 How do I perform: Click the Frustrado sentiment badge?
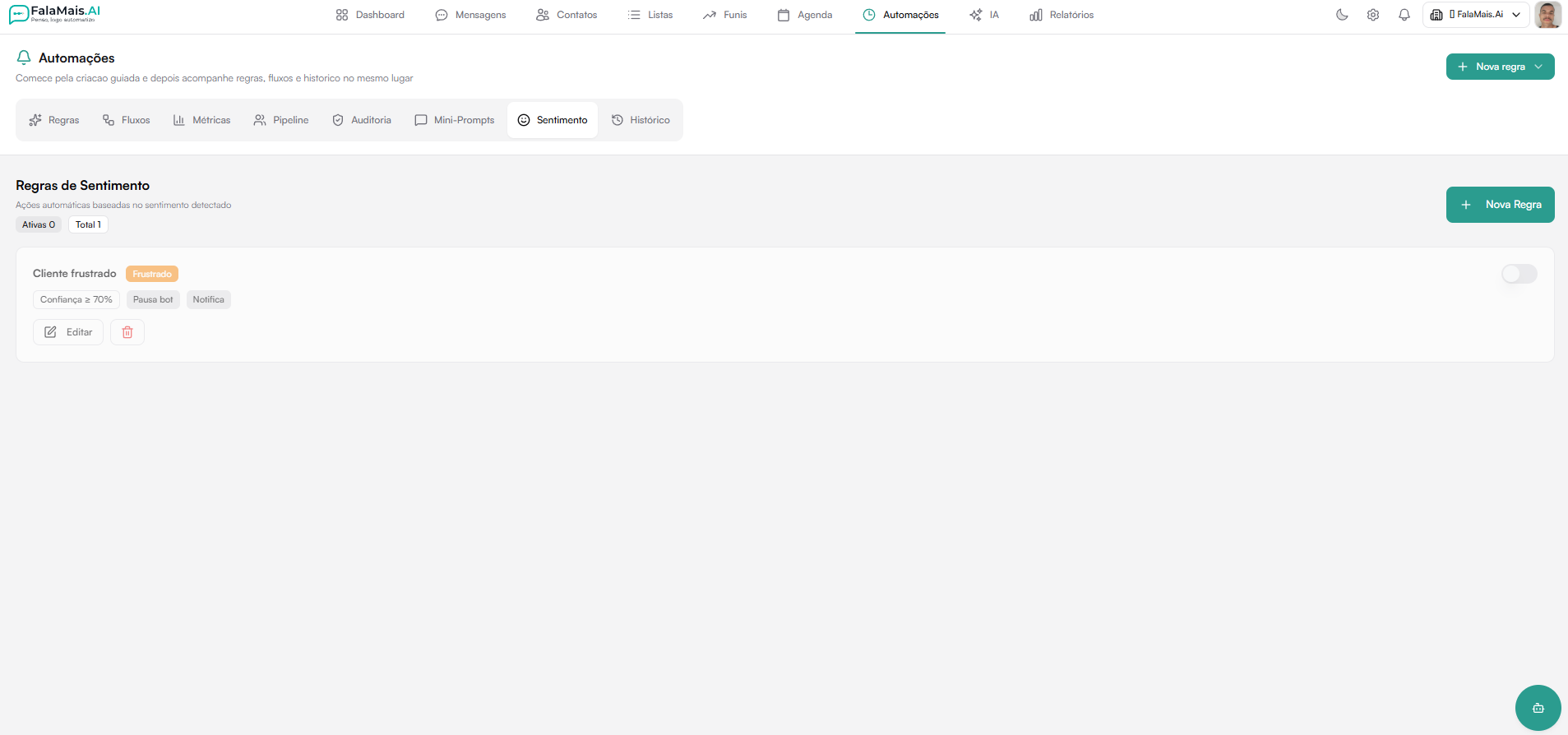tap(152, 274)
